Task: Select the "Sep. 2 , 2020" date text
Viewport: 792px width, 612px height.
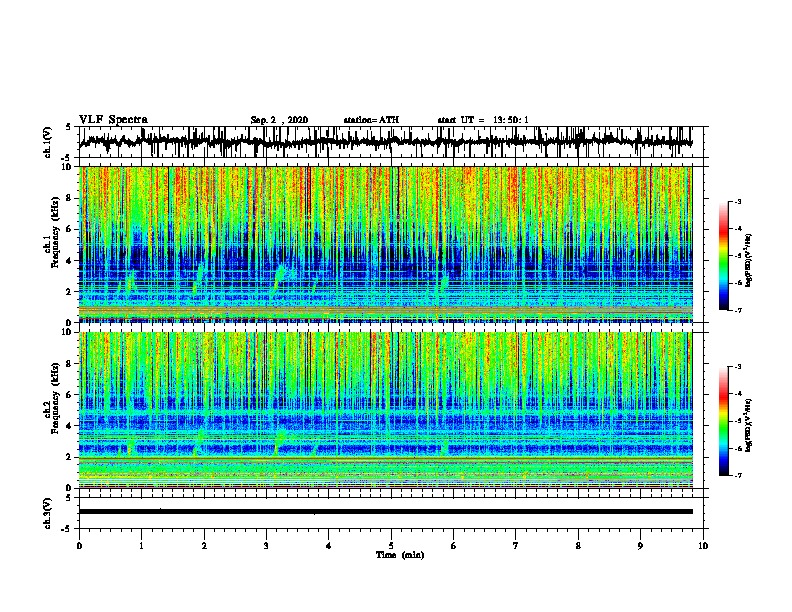Action: point(279,120)
